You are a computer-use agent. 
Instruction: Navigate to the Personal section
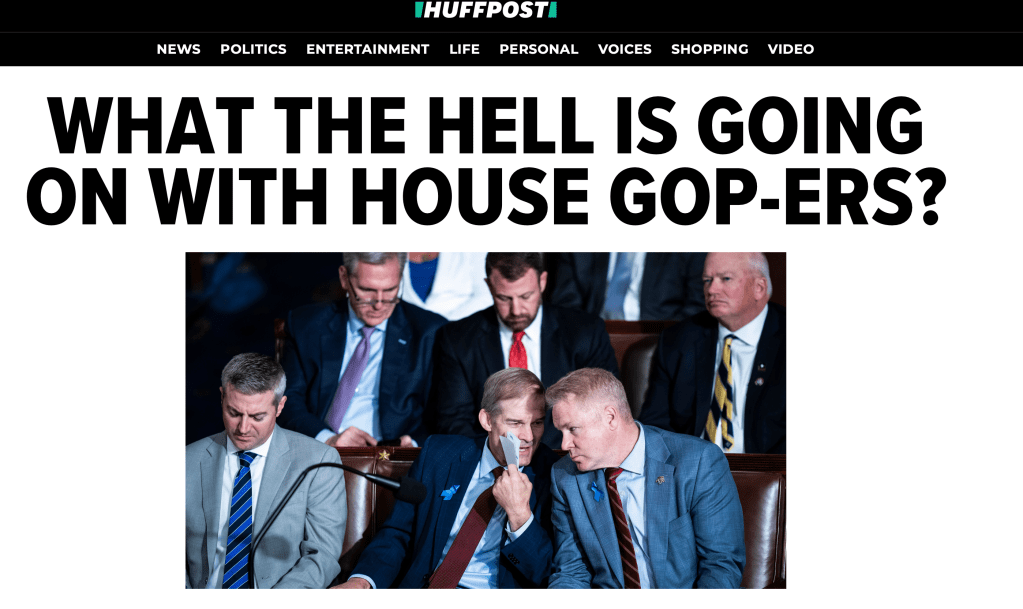tap(538, 49)
